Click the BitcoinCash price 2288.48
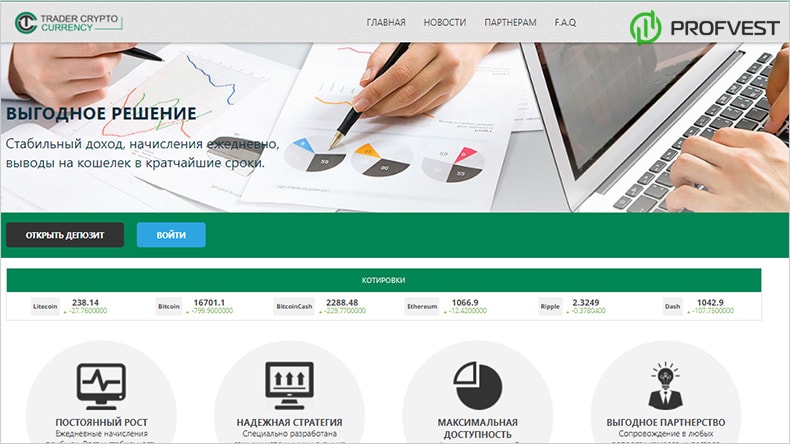The height and width of the screenshot is (444, 790). 342,302
